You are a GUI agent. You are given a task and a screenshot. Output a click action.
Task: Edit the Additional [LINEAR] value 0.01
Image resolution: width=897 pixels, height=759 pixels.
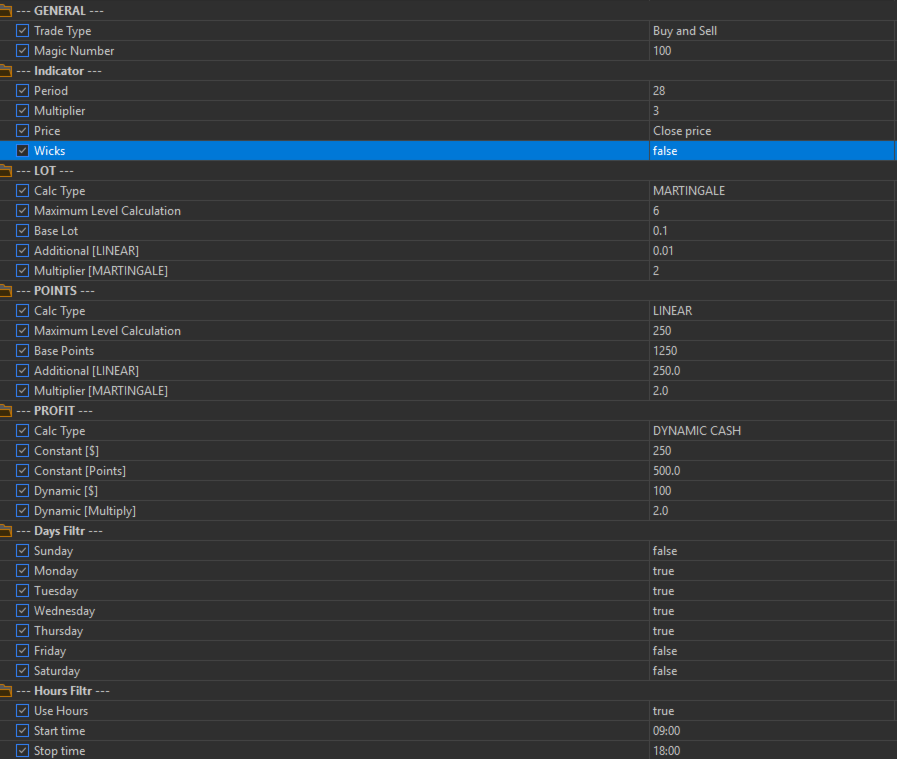(x=772, y=251)
